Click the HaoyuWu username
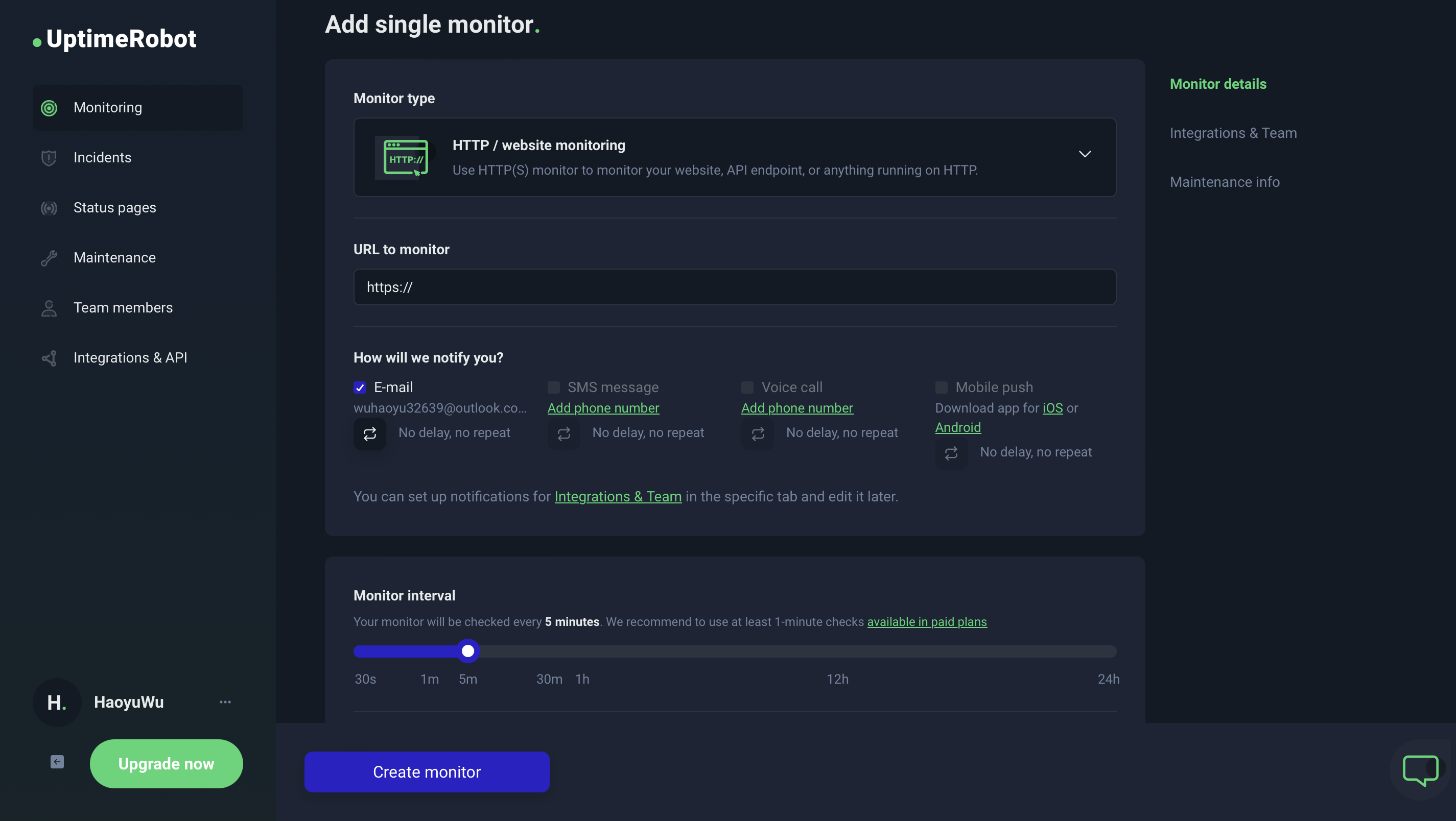 129,702
